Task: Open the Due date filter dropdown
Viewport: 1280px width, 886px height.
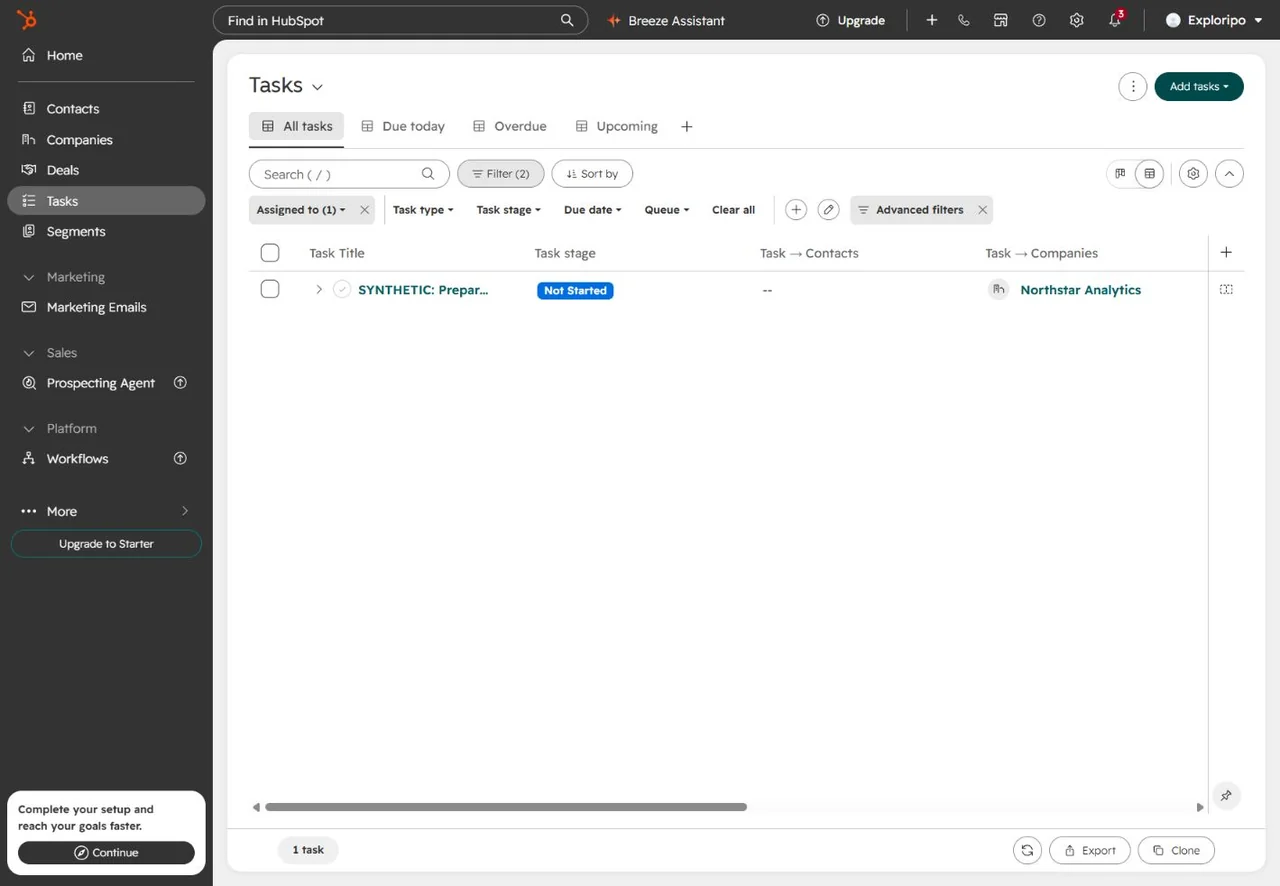Action: pyautogui.click(x=593, y=210)
